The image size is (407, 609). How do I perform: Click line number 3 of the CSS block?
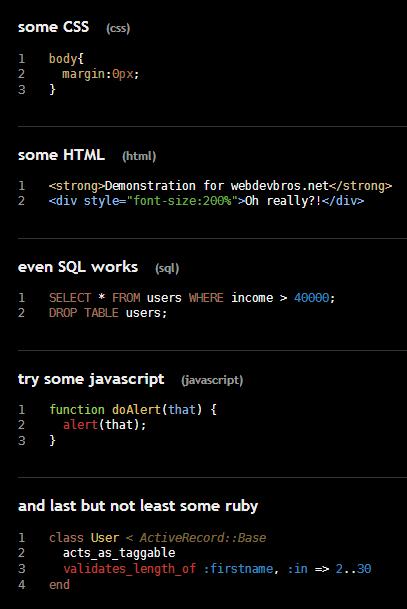tap(22, 90)
